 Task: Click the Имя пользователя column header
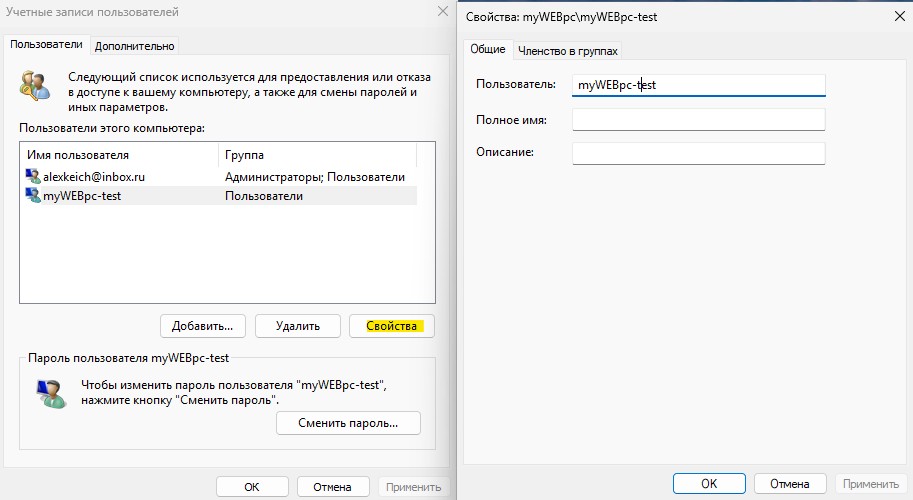(x=121, y=155)
